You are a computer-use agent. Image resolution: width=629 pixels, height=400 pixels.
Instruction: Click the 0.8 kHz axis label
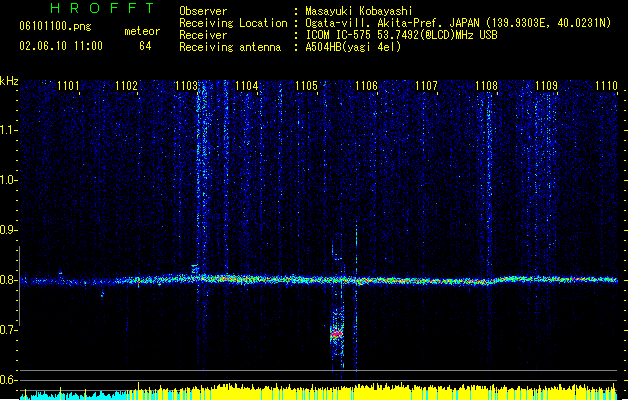[x=8, y=280]
